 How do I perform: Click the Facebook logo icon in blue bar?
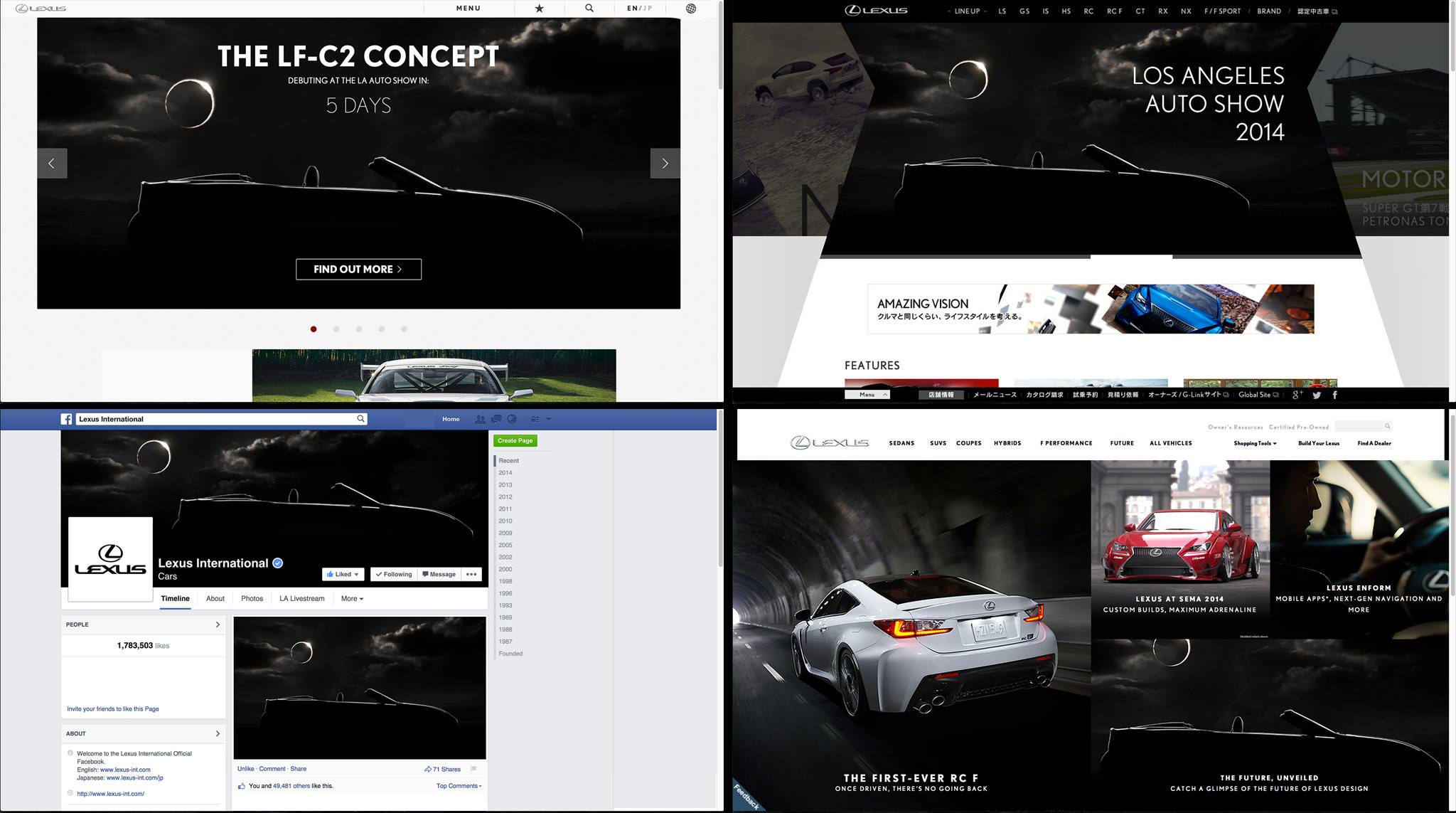pos(66,419)
